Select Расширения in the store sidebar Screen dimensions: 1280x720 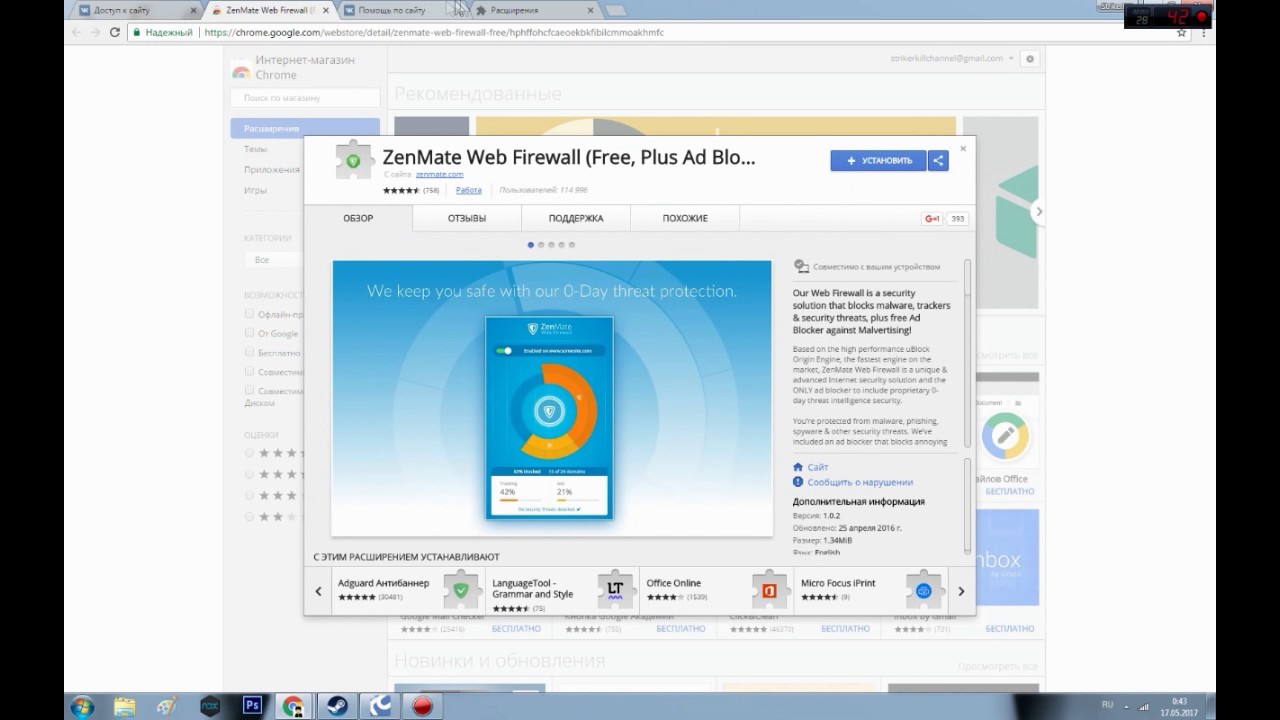(x=305, y=129)
